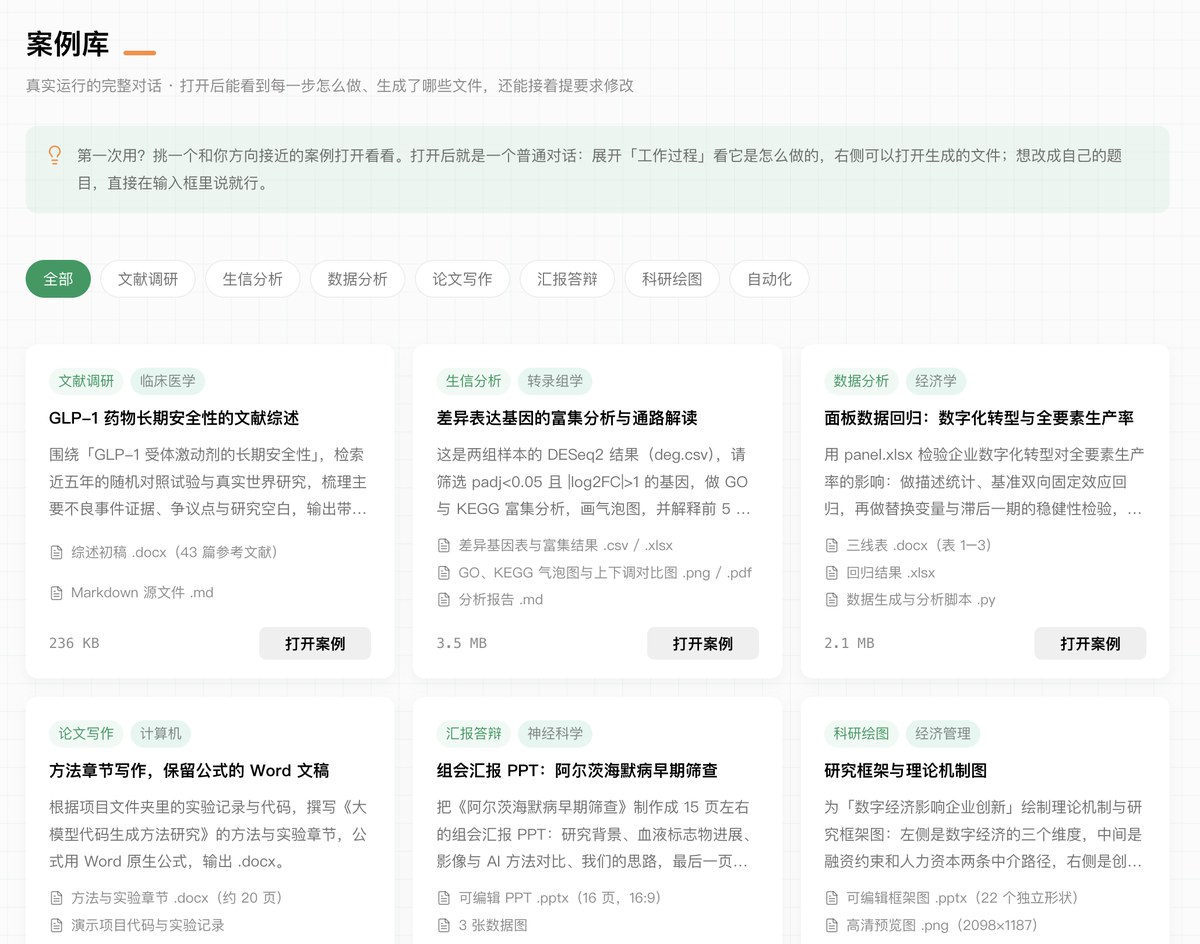This screenshot has width=1200, height=944.
Task: Click the 科研绘图 tag on 研究框架 card
Action: click(x=861, y=733)
